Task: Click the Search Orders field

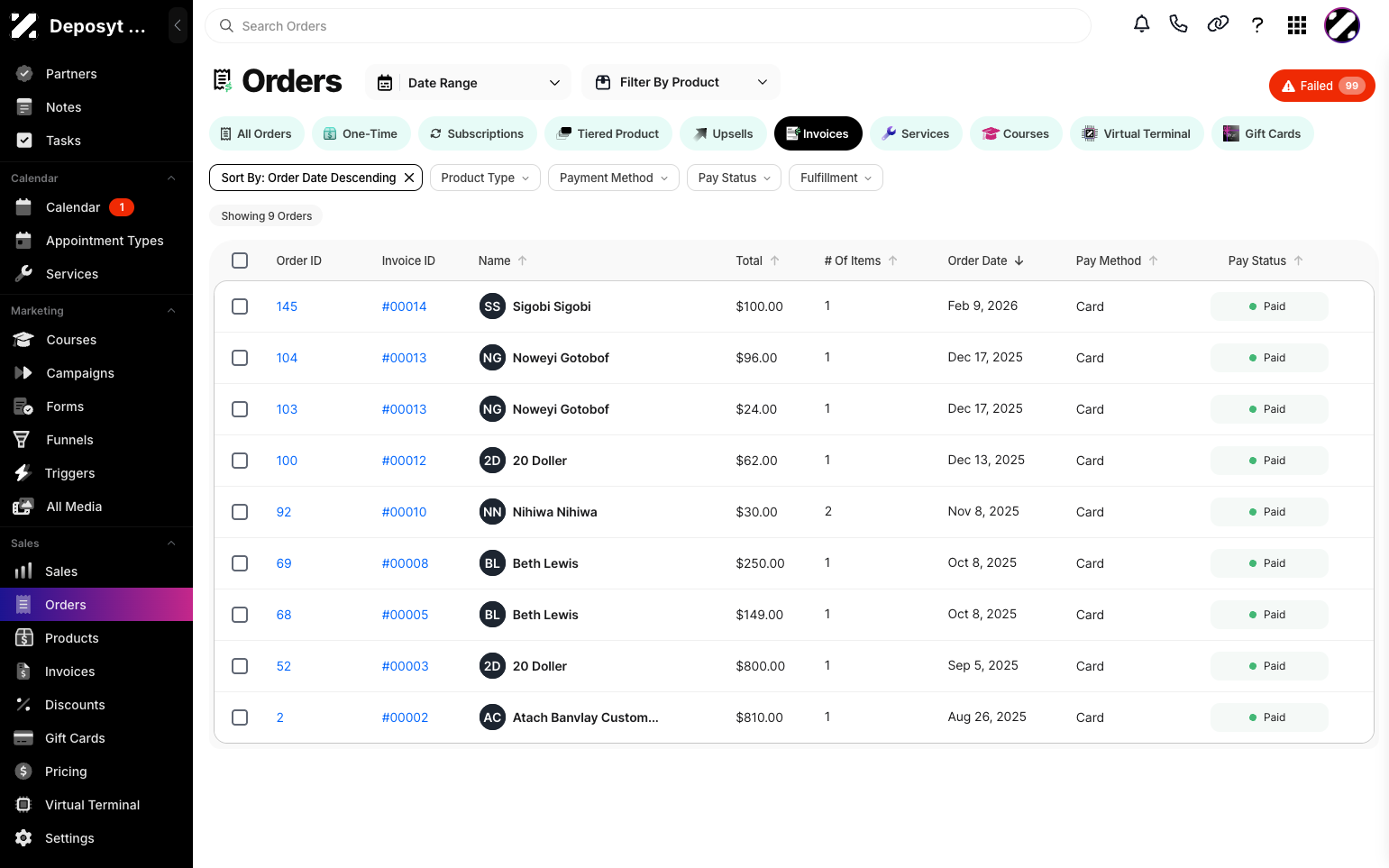Action: pyautogui.click(x=648, y=26)
